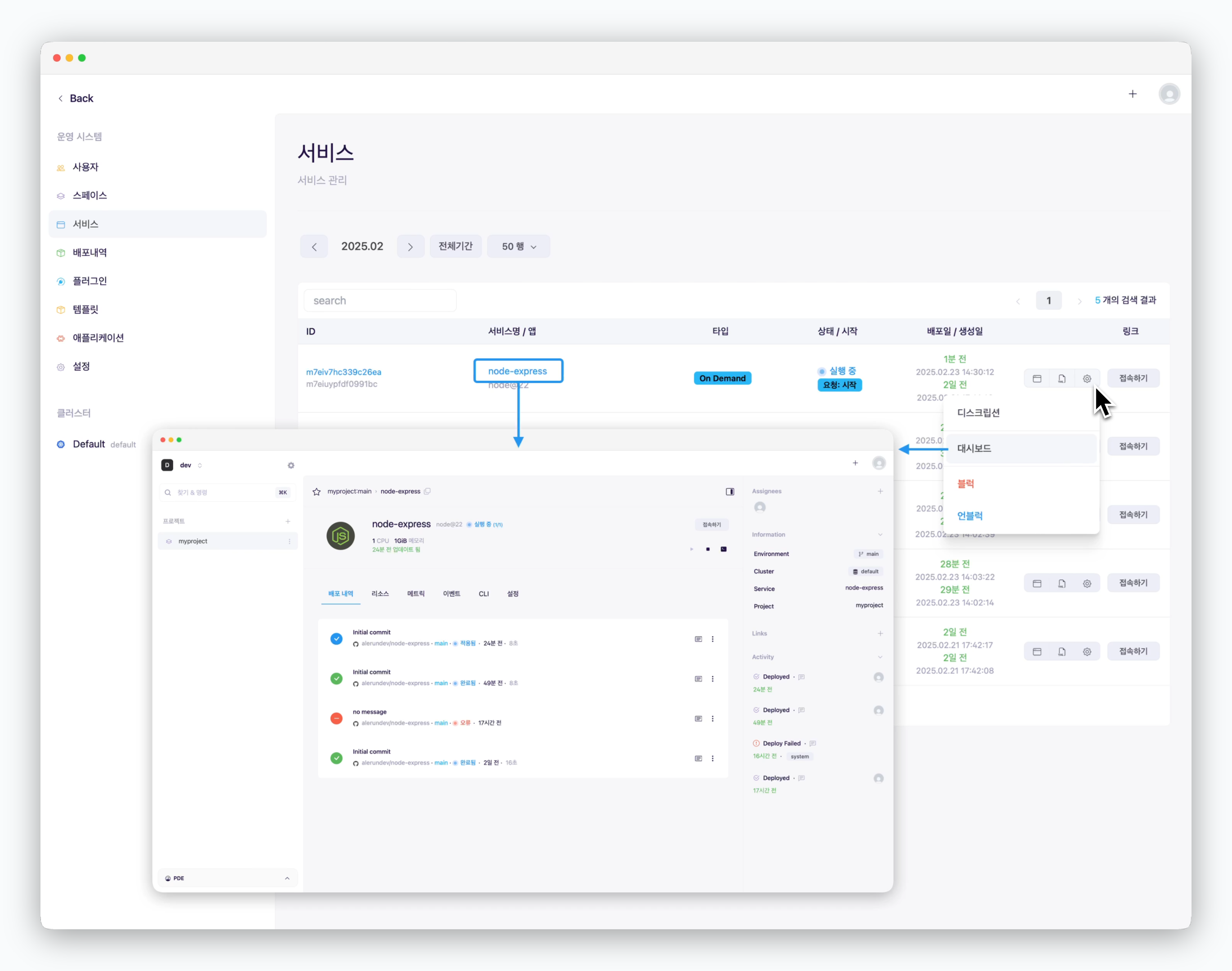Open the dev workspace switcher
This screenshot has width=1232, height=971.
(182, 465)
